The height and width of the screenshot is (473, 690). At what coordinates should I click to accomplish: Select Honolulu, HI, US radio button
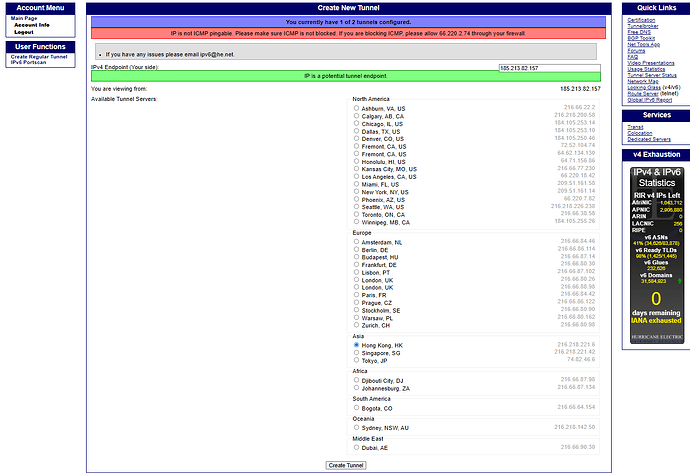(x=356, y=161)
